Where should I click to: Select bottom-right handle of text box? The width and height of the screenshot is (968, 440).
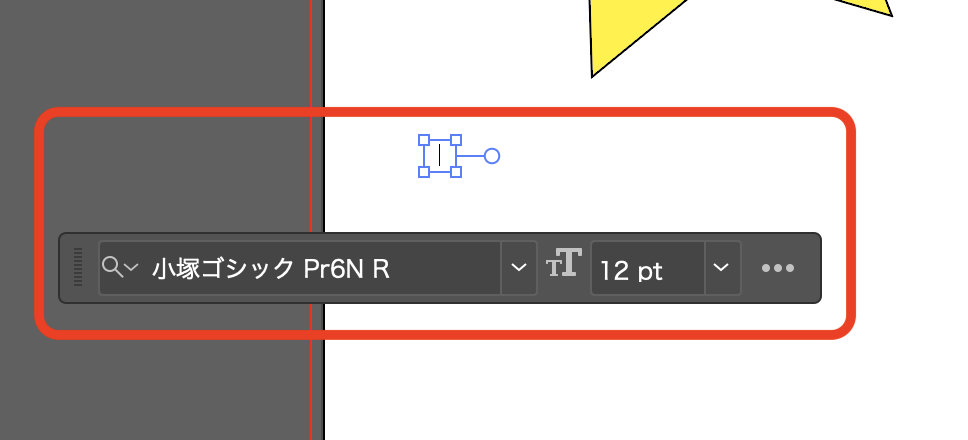click(456, 172)
